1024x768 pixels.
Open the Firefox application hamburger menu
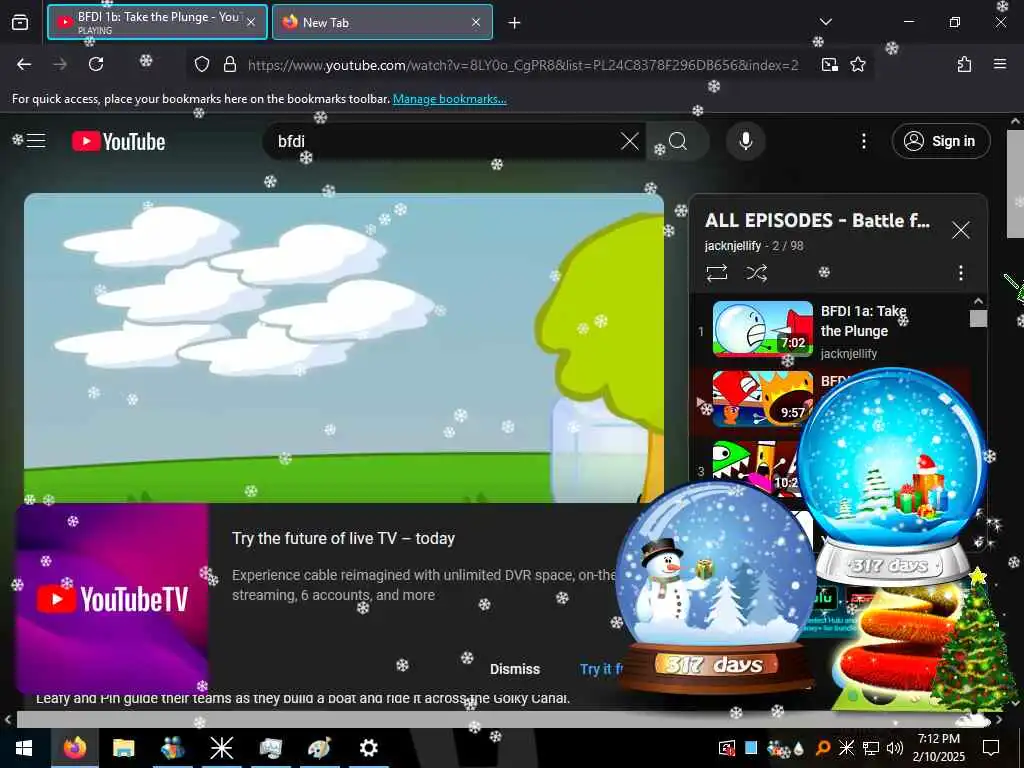[999, 64]
